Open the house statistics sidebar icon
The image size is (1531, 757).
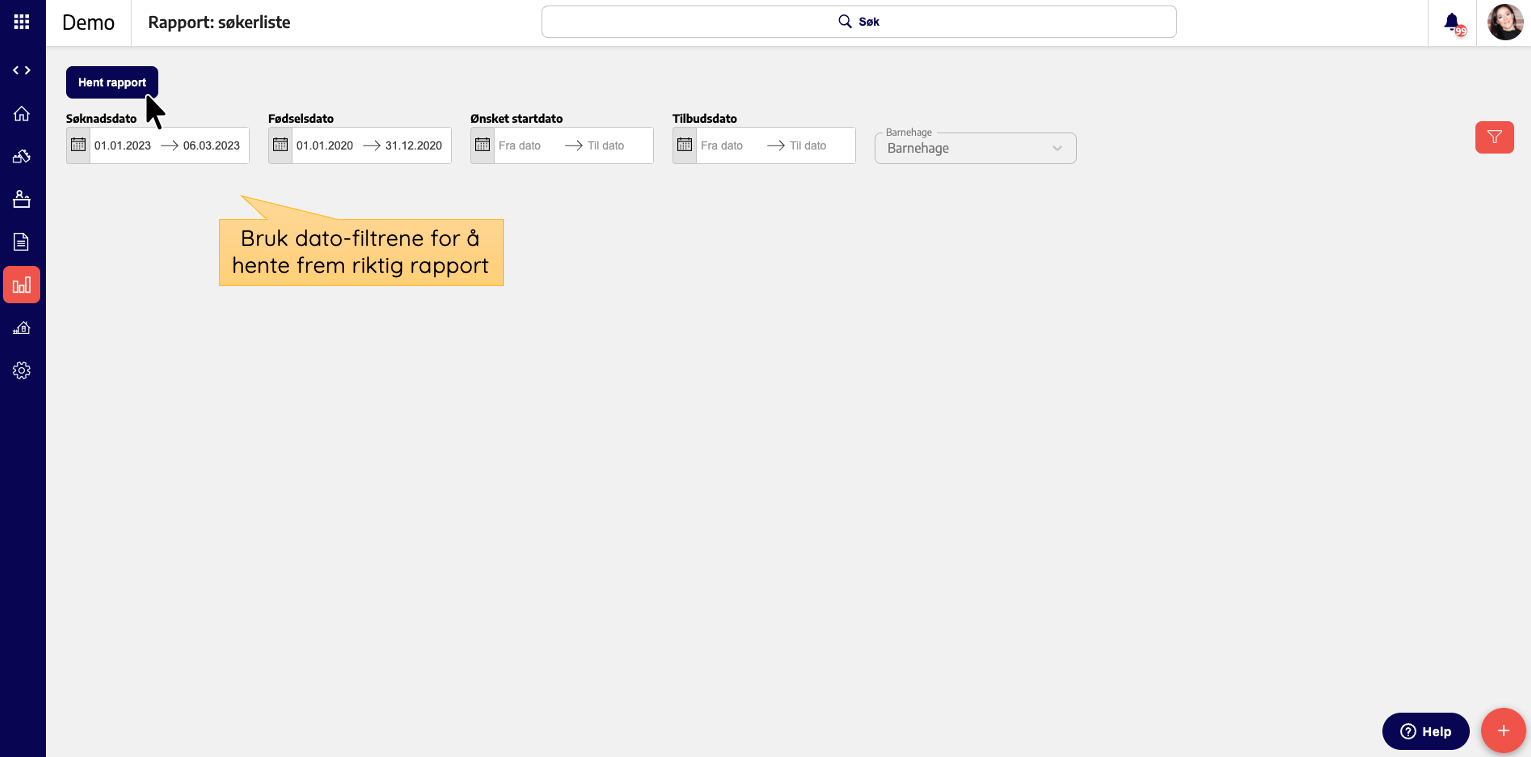pos(21,328)
